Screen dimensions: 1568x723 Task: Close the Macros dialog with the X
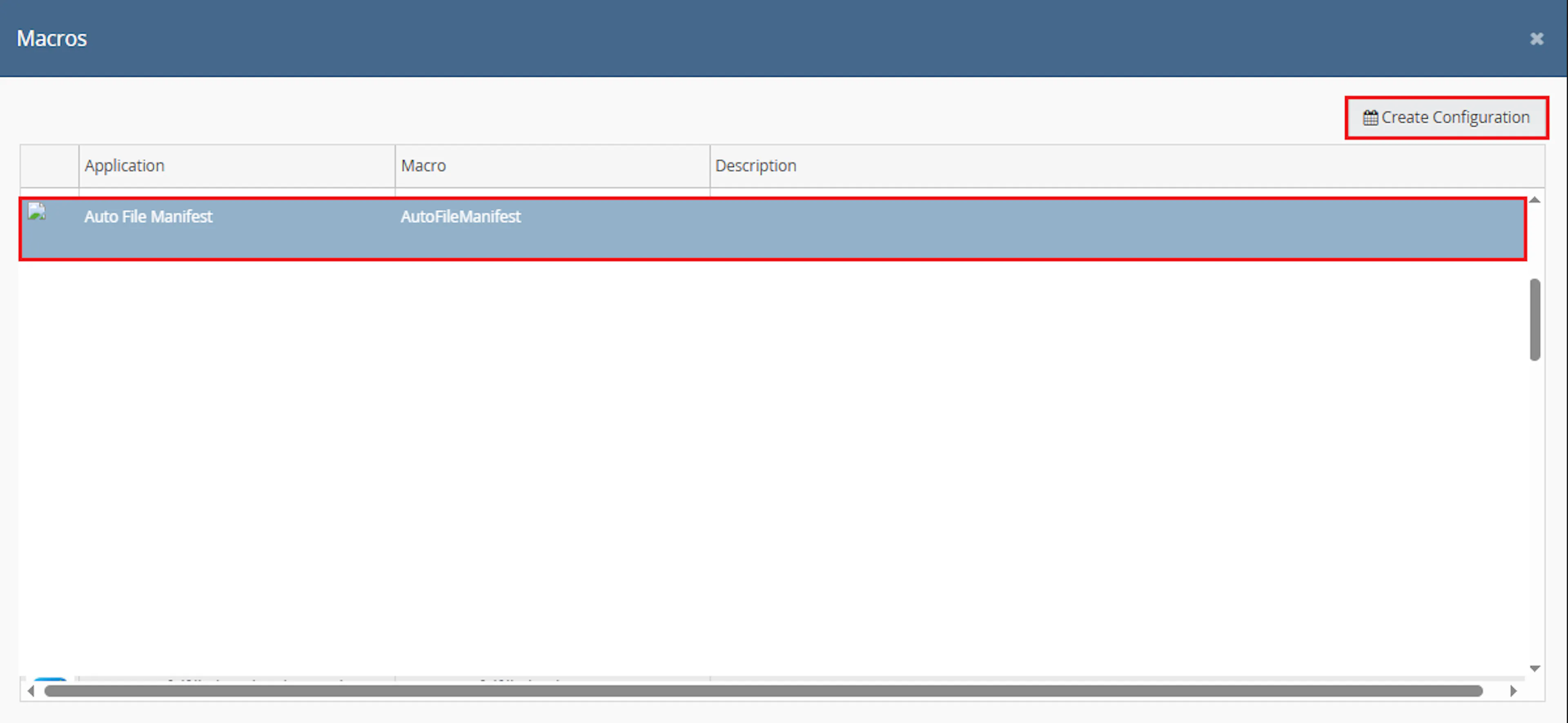tap(1536, 39)
